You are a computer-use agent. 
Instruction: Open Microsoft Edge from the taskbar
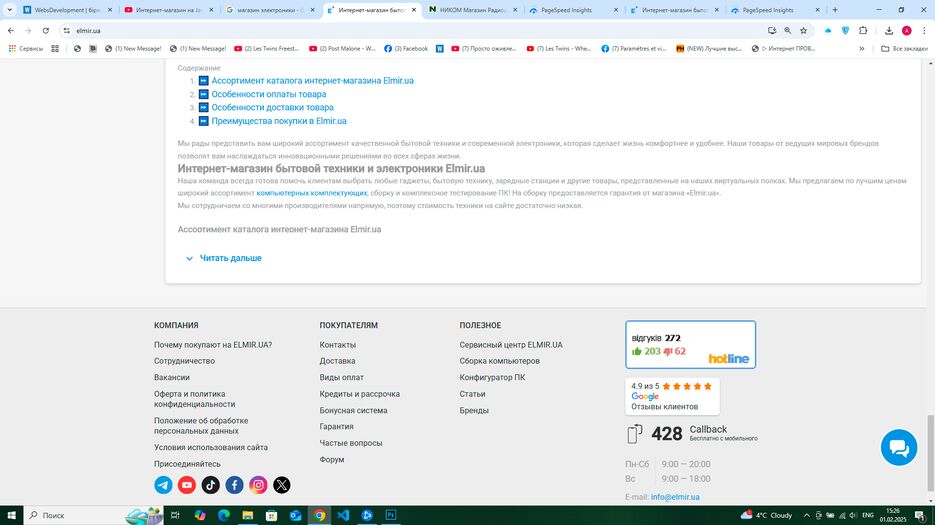tap(224, 515)
